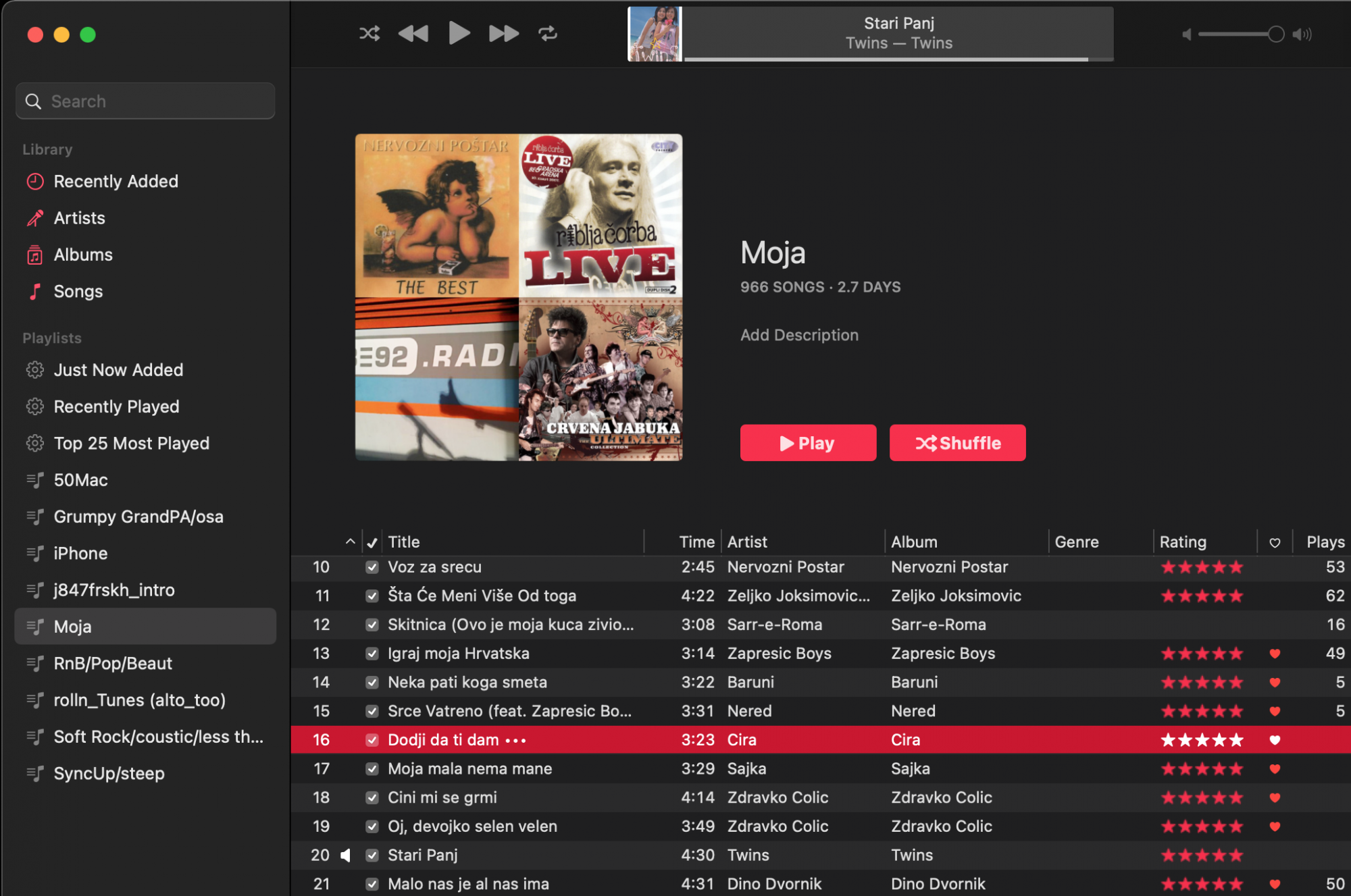Toggle shuffle icon in playback controls

(369, 33)
